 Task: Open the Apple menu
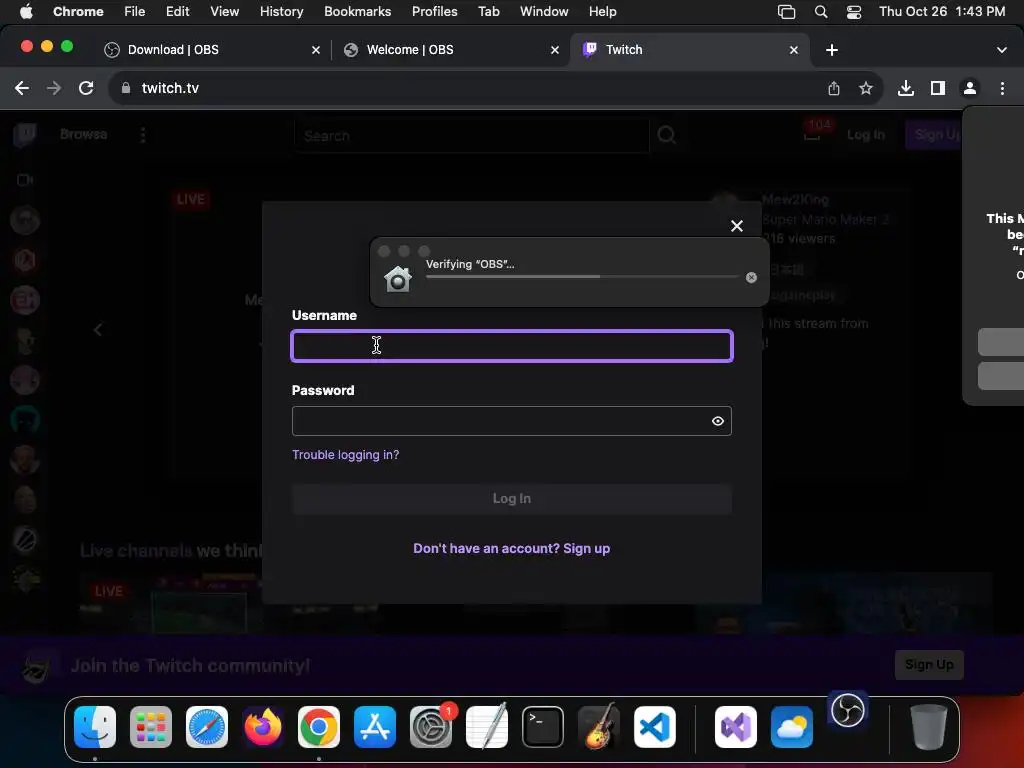[26, 12]
